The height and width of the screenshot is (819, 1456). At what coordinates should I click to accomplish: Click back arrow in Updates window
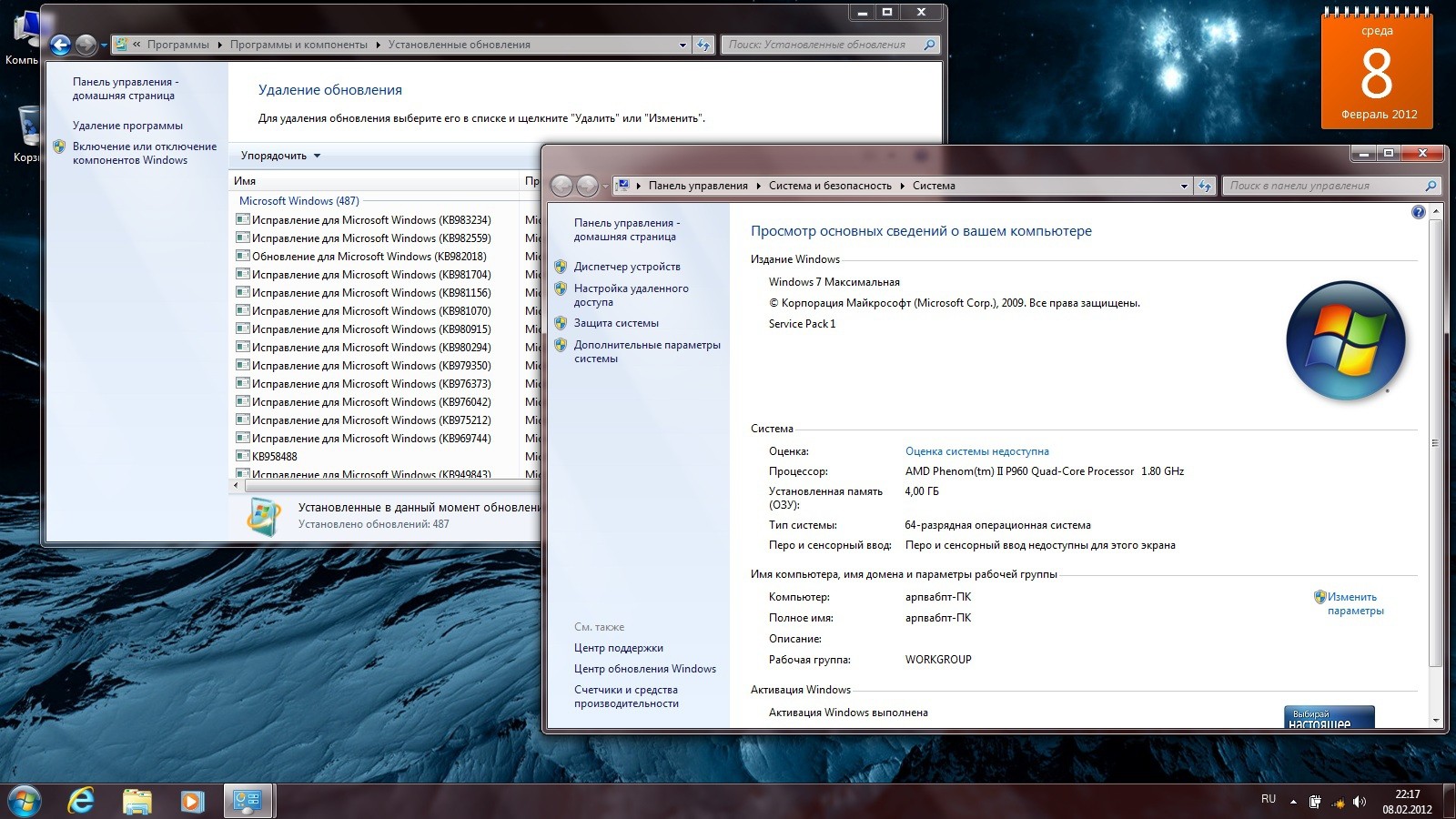pos(61,44)
